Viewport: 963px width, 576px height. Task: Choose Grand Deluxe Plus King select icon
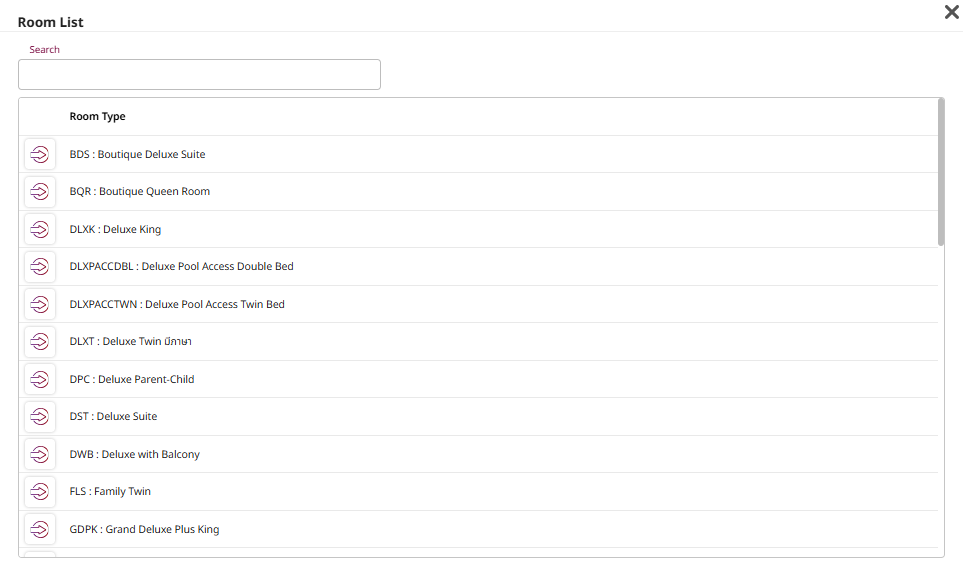[x=40, y=530]
